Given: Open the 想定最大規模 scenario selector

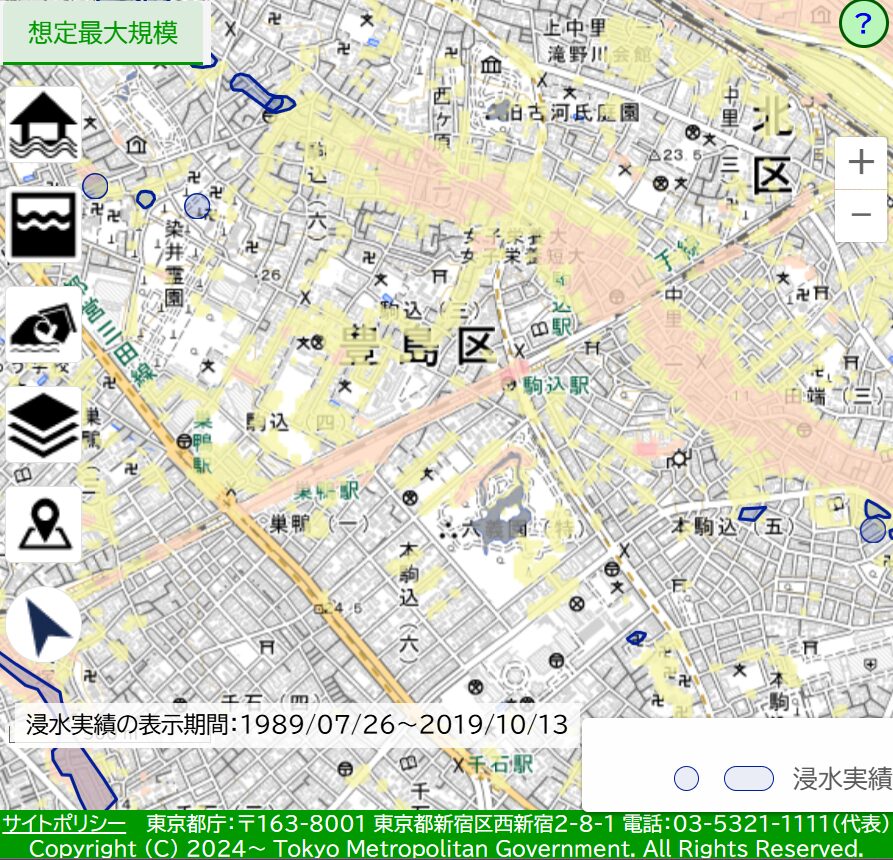Looking at the screenshot, I should click(x=104, y=33).
